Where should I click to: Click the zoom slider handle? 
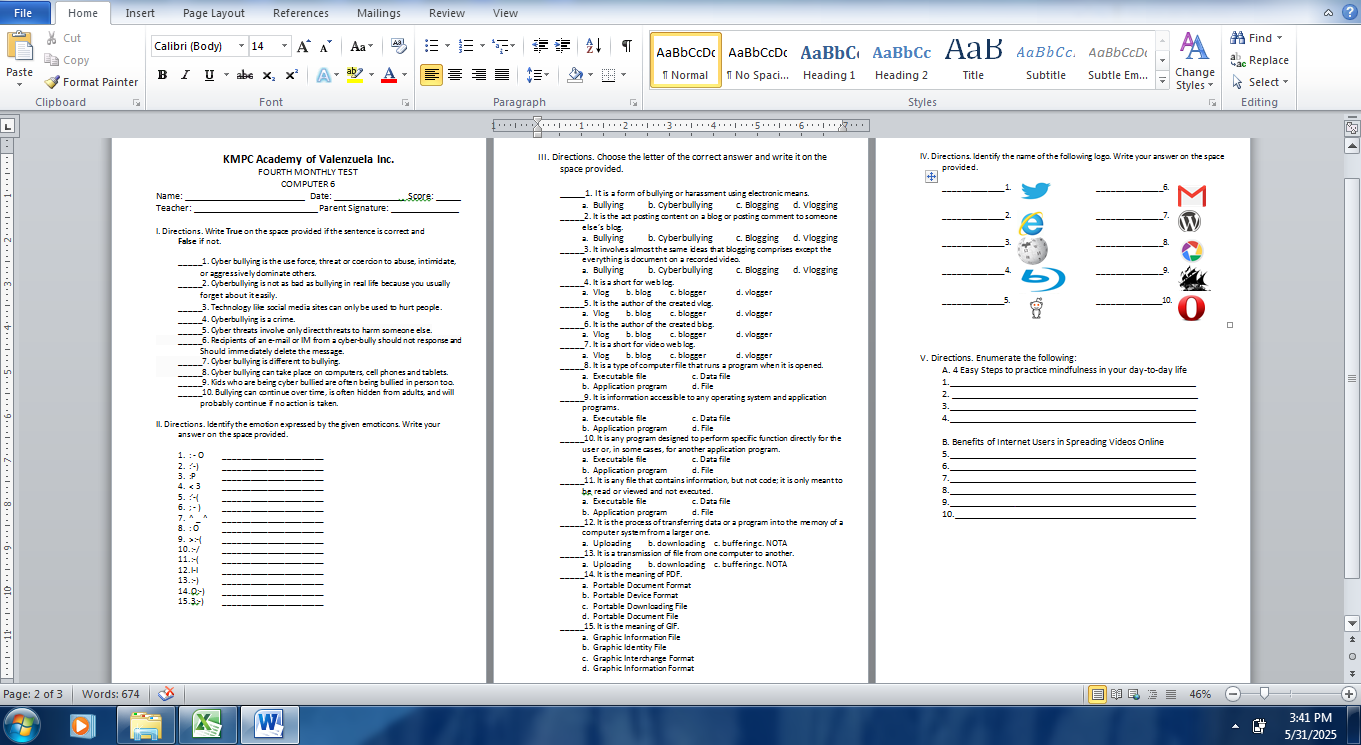tap(1265, 694)
